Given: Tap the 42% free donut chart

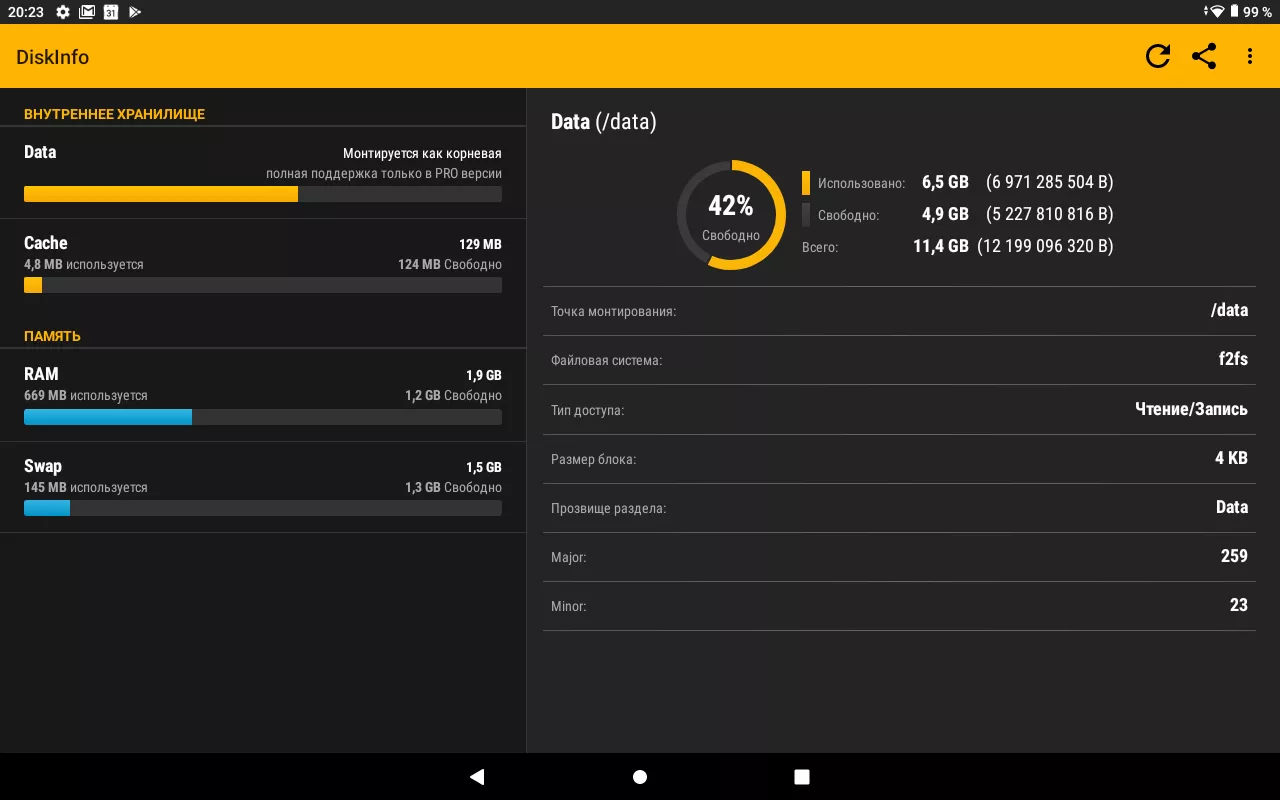Looking at the screenshot, I should pyautogui.click(x=731, y=215).
